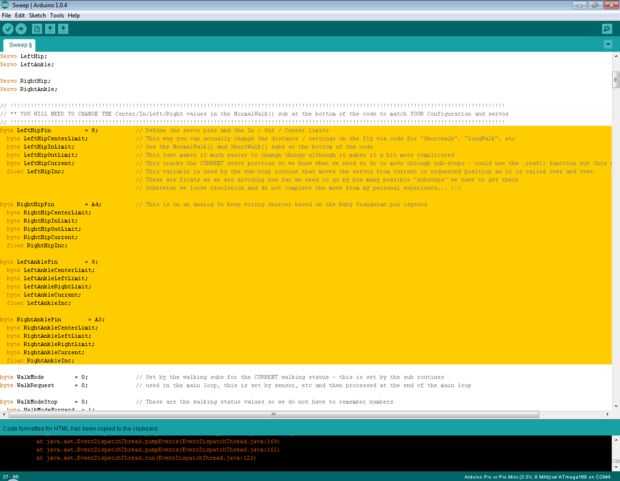Open the tab options dropdown arrow
The image size is (620, 481).
point(608,44)
